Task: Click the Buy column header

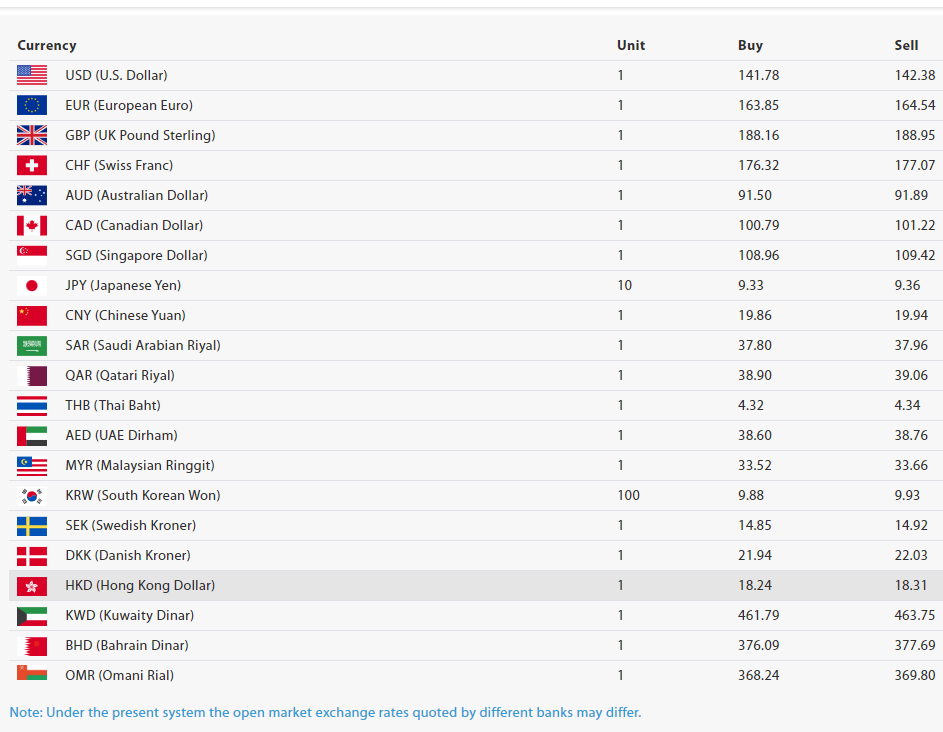Action: pyautogui.click(x=750, y=45)
